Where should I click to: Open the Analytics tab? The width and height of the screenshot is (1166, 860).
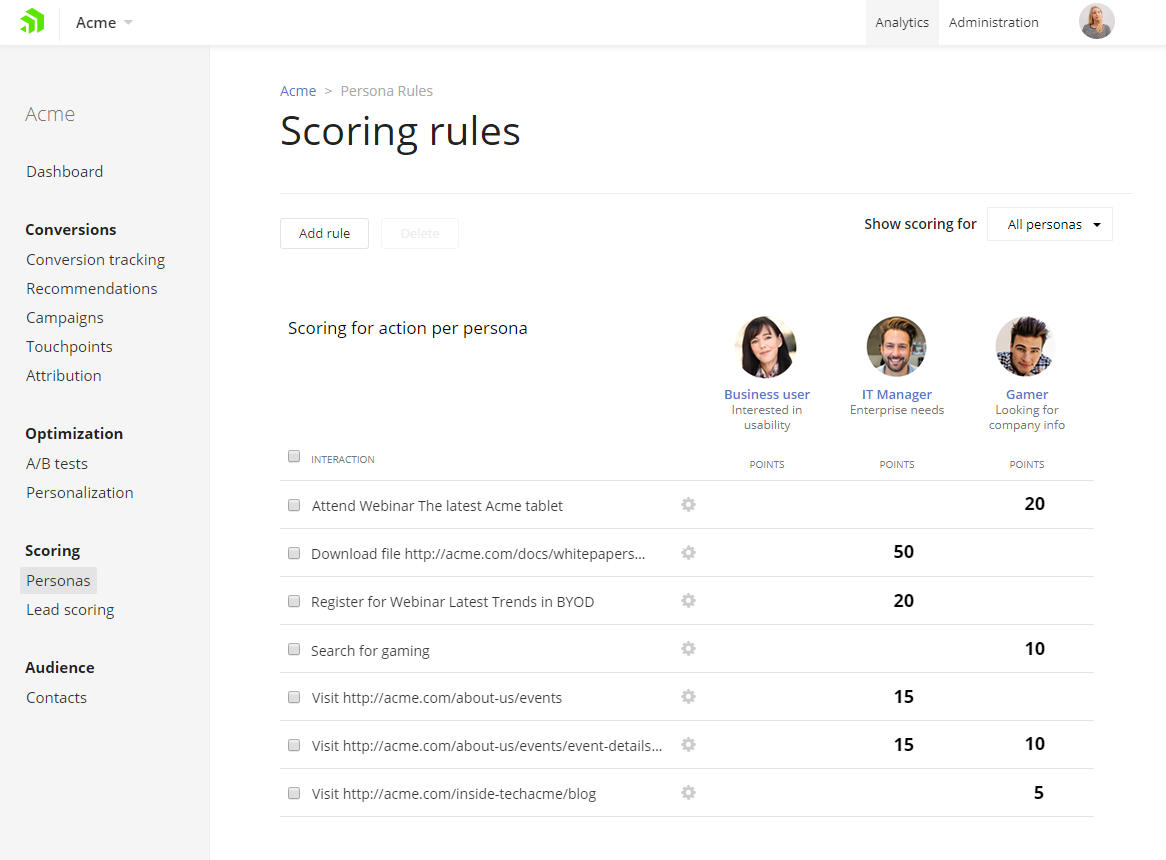tap(901, 23)
